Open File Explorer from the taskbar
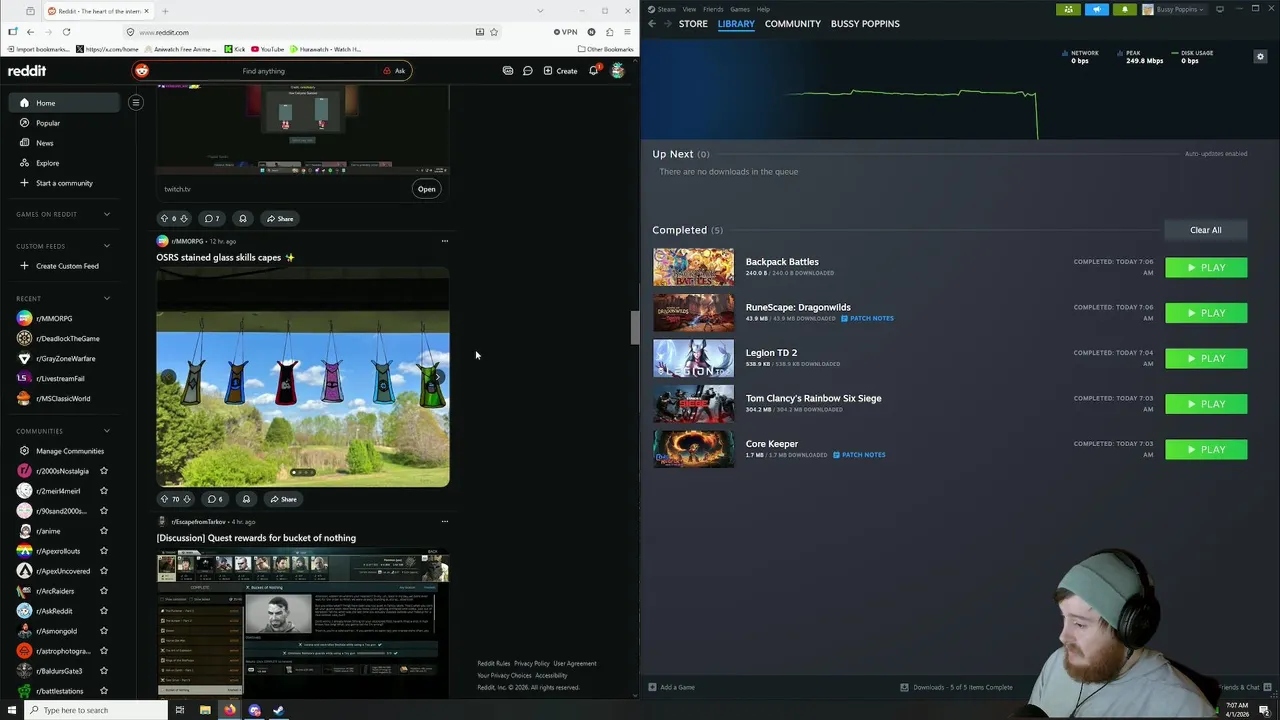 point(205,710)
